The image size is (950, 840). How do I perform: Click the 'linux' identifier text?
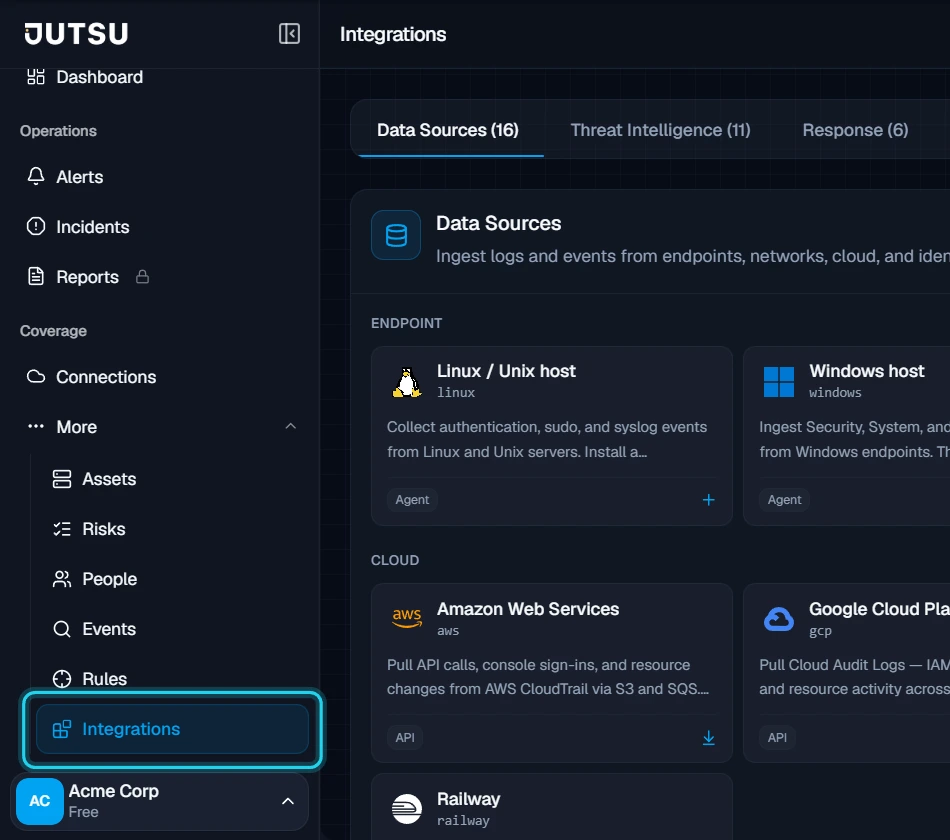[456, 393]
